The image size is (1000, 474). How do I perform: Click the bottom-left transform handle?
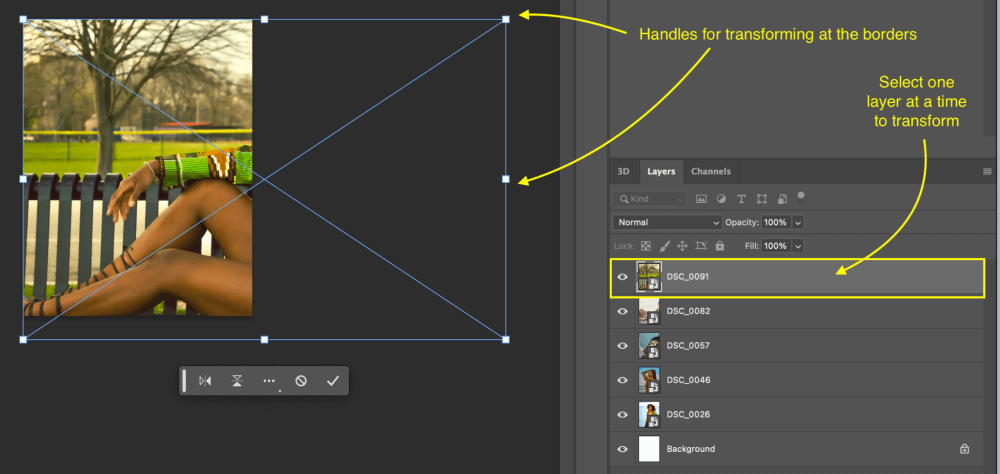(x=24, y=339)
